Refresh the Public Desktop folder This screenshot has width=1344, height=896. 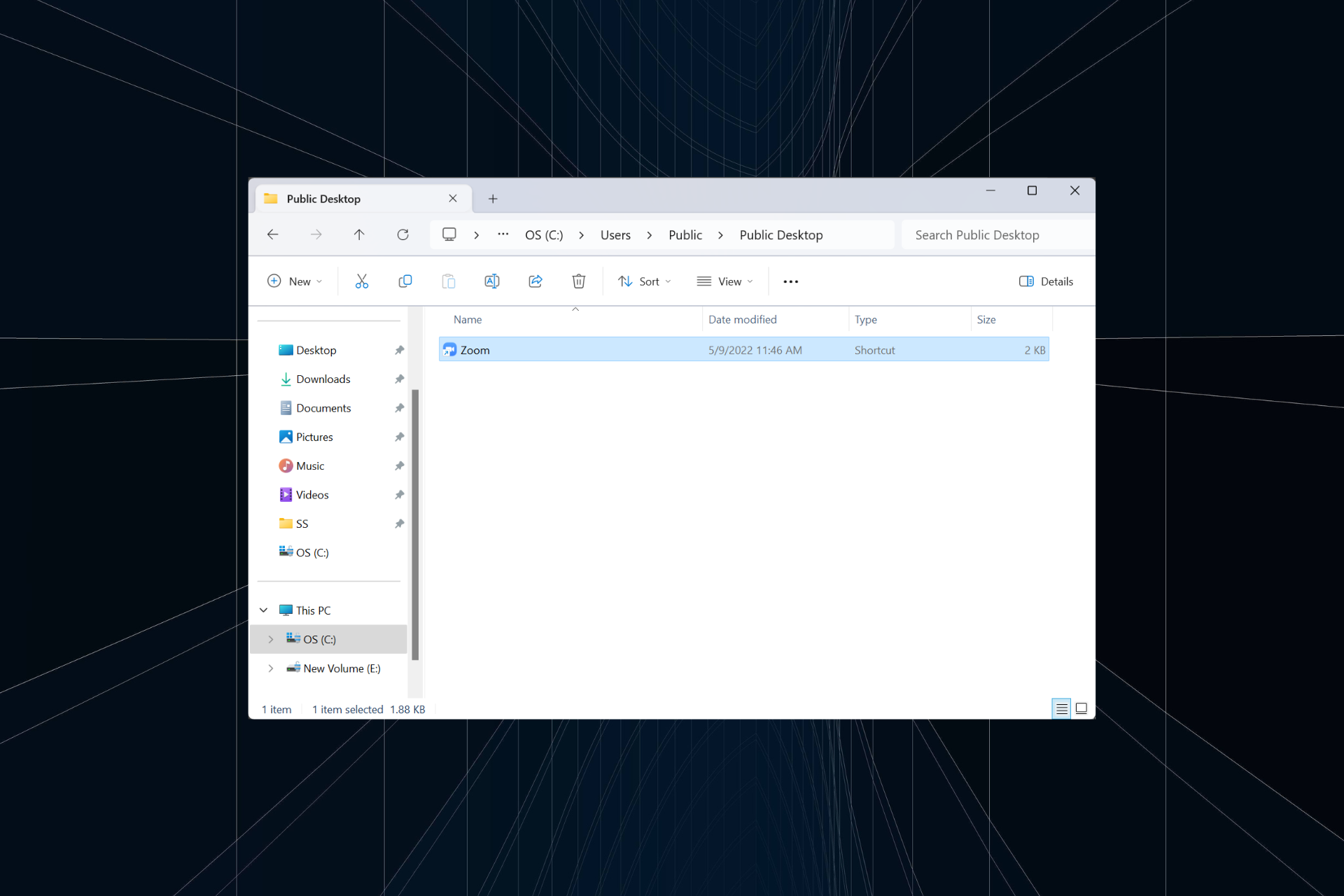click(x=402, y=234)
